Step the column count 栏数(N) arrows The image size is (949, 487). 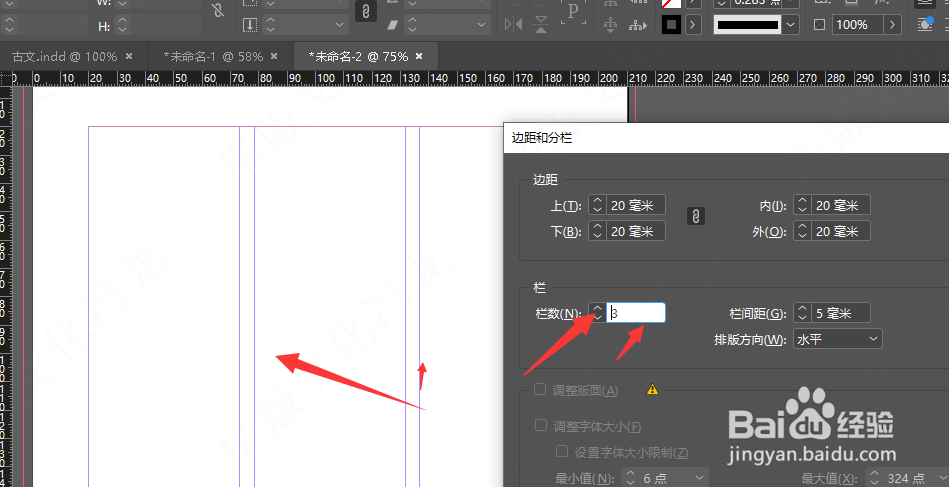pos(597,313)
